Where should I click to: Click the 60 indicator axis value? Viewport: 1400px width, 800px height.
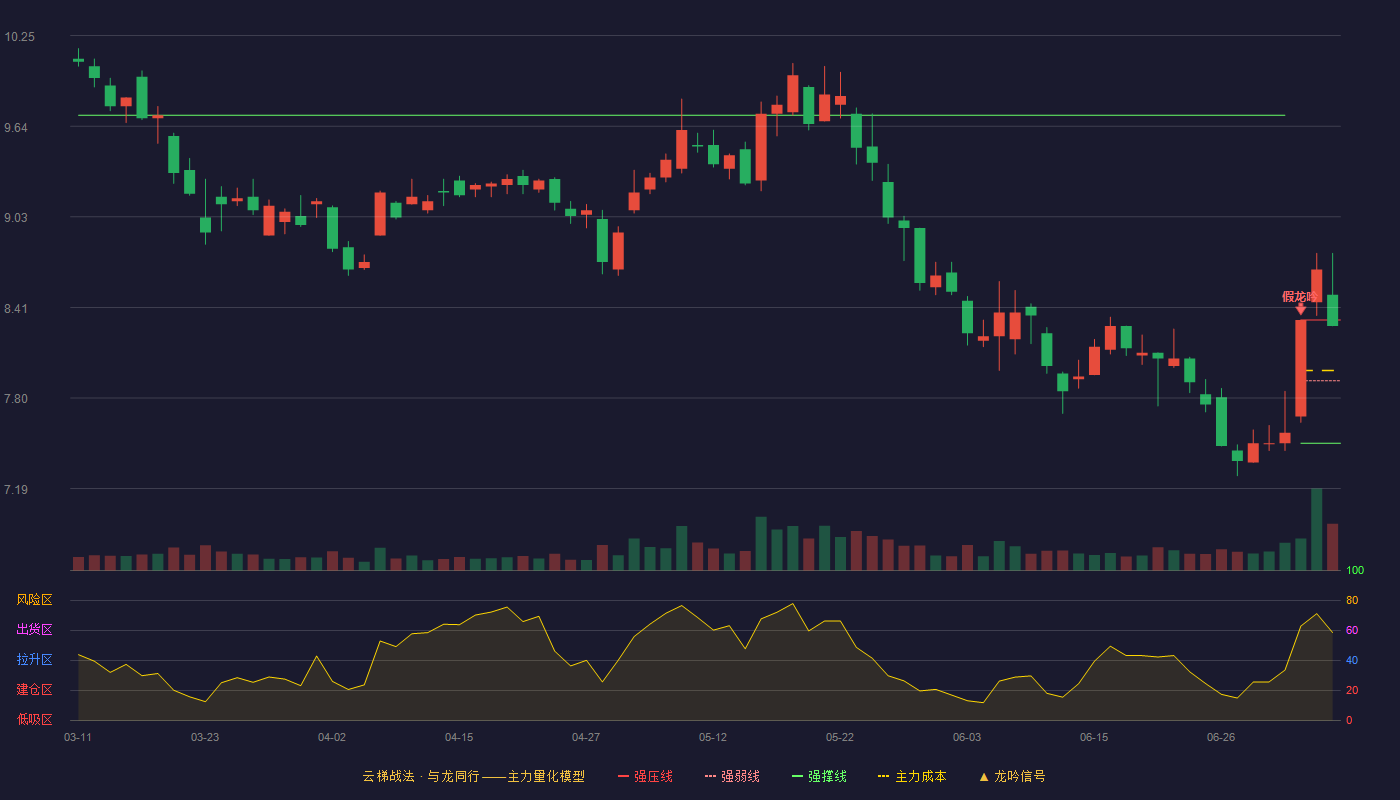point(1352,630)
